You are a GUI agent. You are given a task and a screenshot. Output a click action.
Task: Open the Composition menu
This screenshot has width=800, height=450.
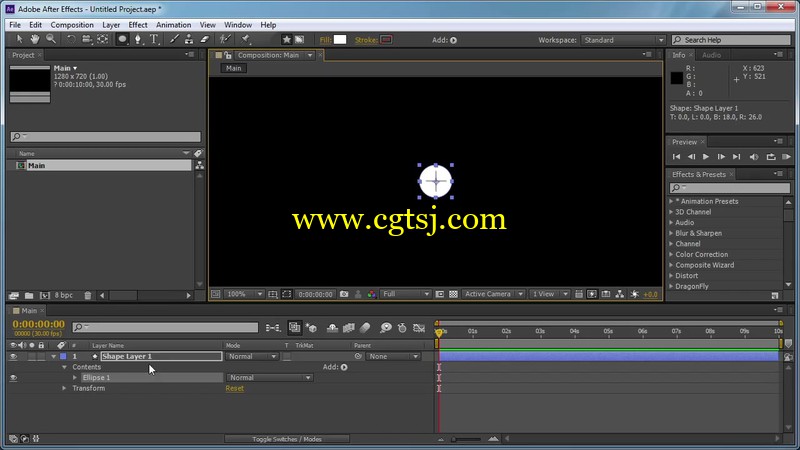(72, 24)
